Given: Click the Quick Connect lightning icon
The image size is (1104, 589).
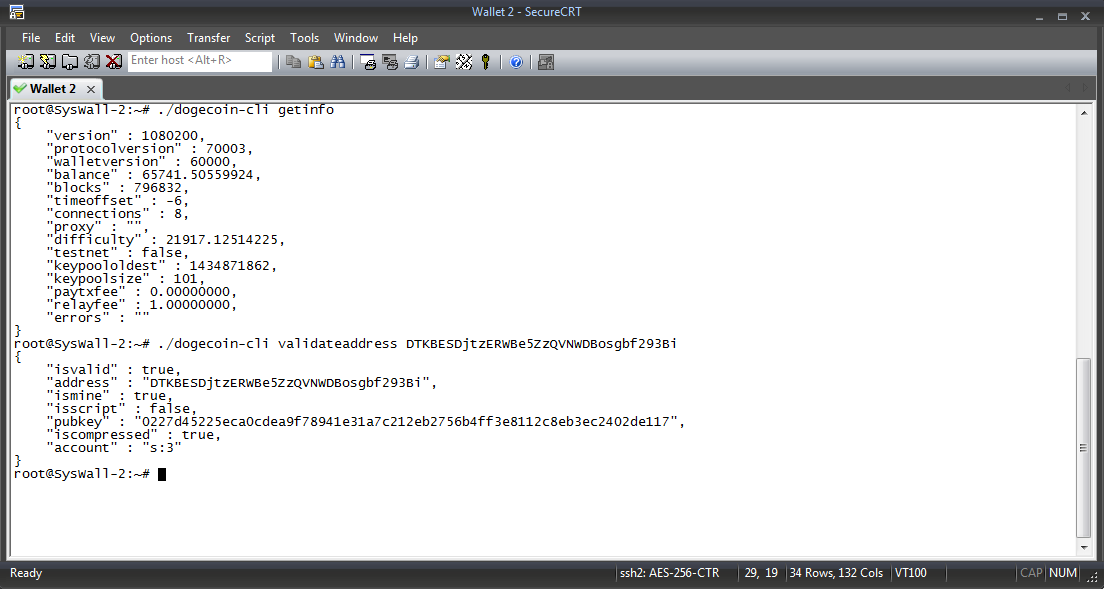Looking at the screenshot, I should click(47, 62).
